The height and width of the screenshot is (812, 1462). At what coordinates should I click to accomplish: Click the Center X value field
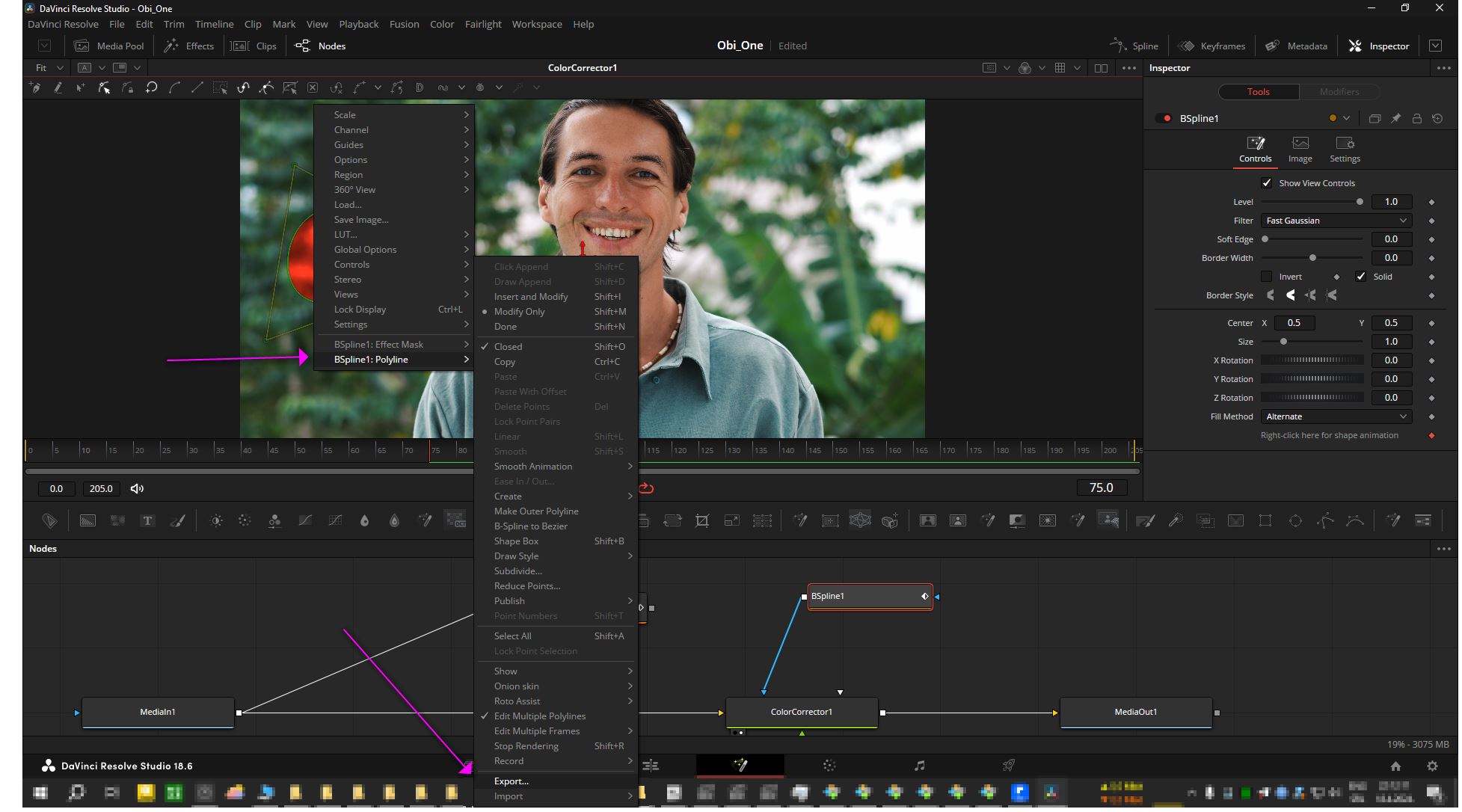point(1294,323)
